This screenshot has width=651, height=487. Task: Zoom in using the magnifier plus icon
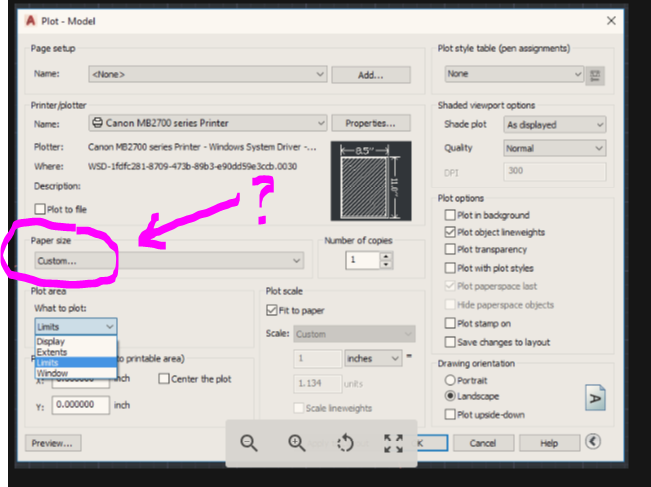coord(297,443)
